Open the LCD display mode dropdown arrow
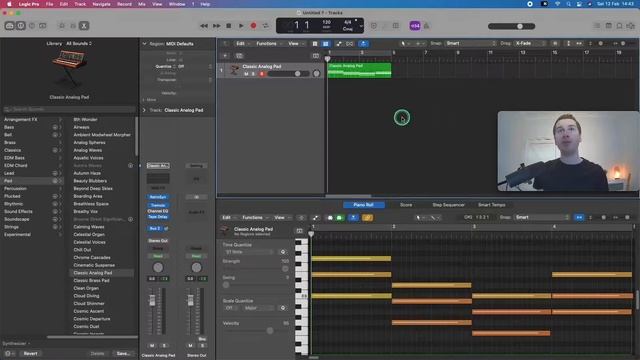This screenshot has width=640, height=360. (361, 26)
